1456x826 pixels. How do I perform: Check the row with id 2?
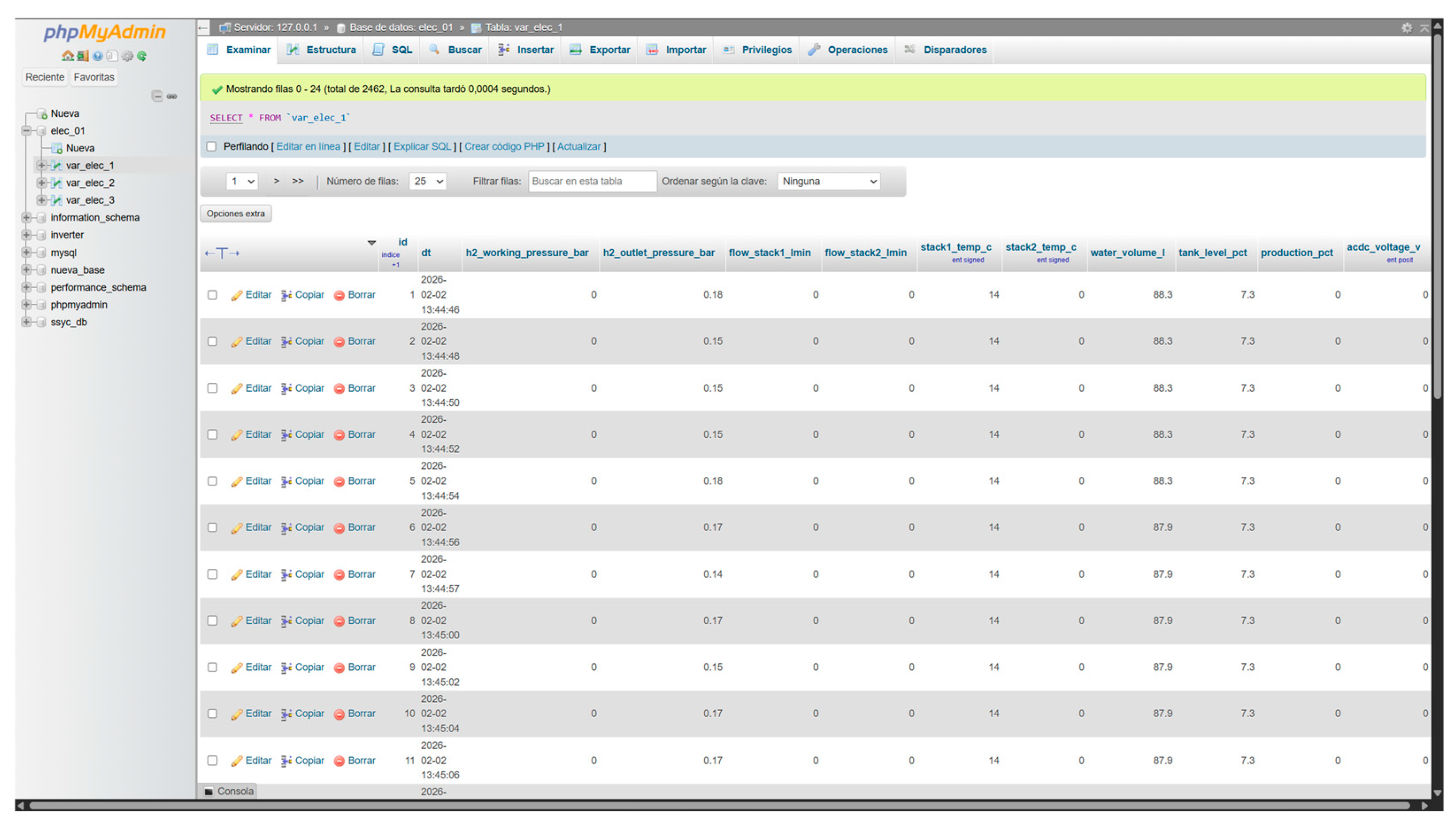[x=212, y=342]
